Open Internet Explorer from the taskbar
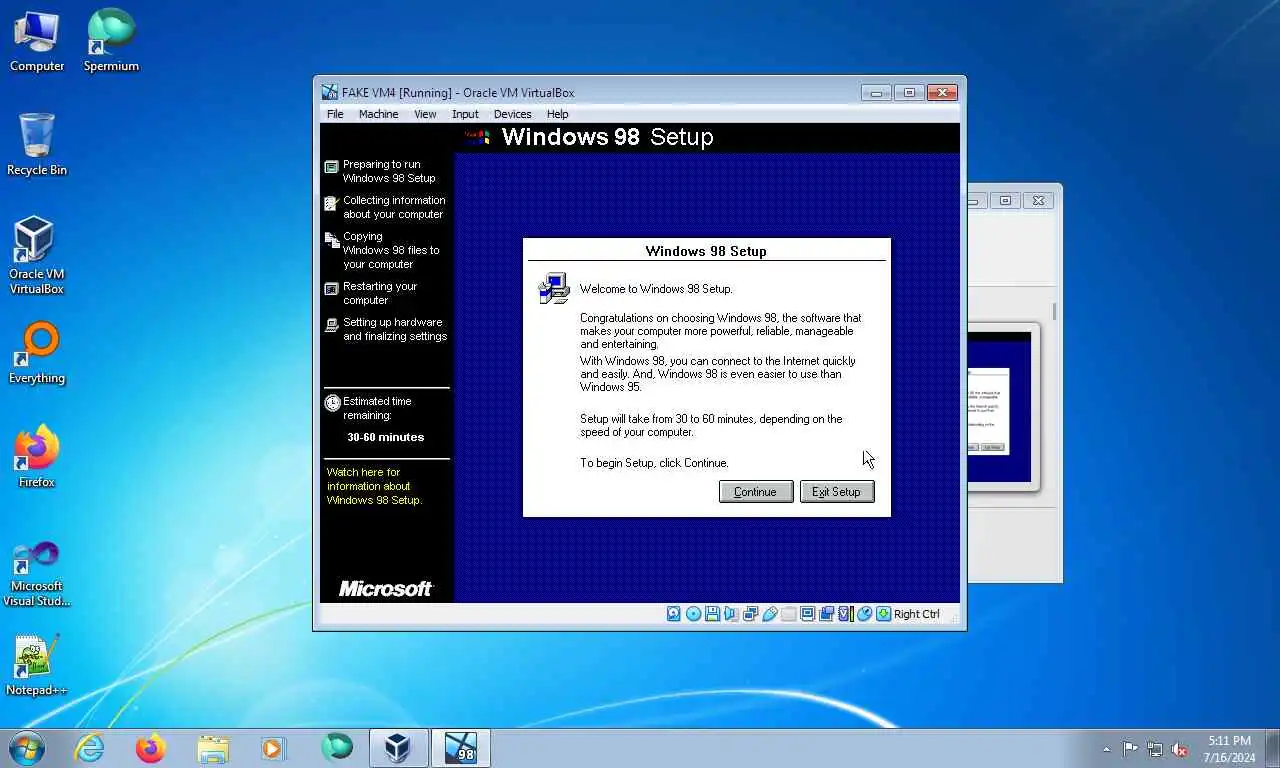This screenshot has height=768, width=1280. pos(90,748)
